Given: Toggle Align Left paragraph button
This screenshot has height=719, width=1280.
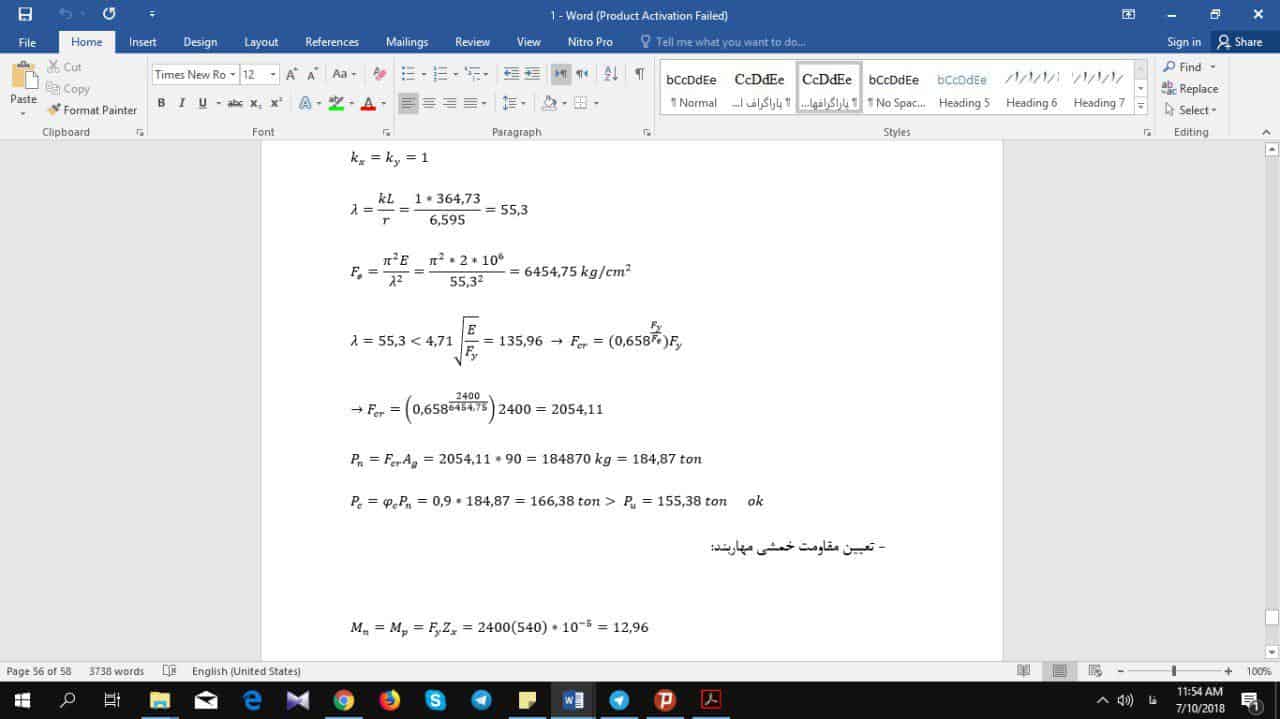Looking at the screenshot, I should (x=408, y=103).
